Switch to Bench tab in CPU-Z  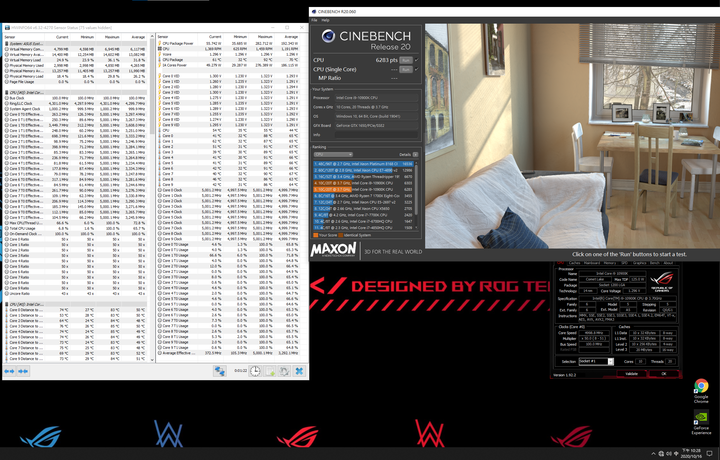pyautogui.click(x=655, y=263)
